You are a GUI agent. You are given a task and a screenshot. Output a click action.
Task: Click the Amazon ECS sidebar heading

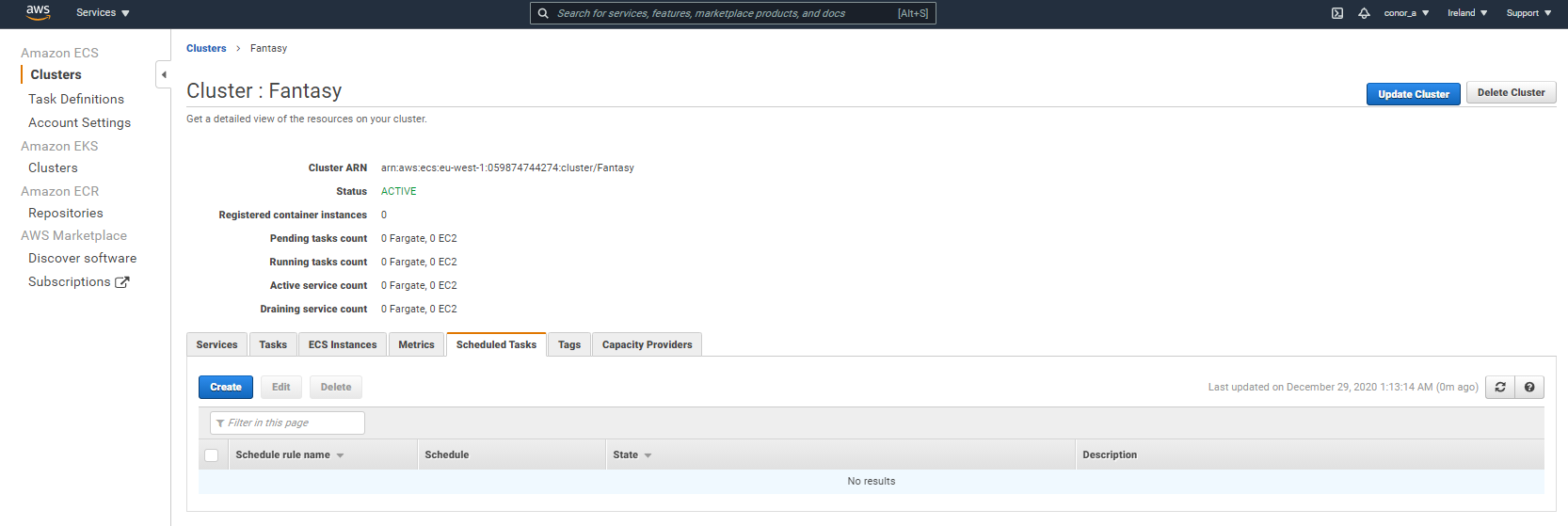pyautogui.click(x=59, y=53)
